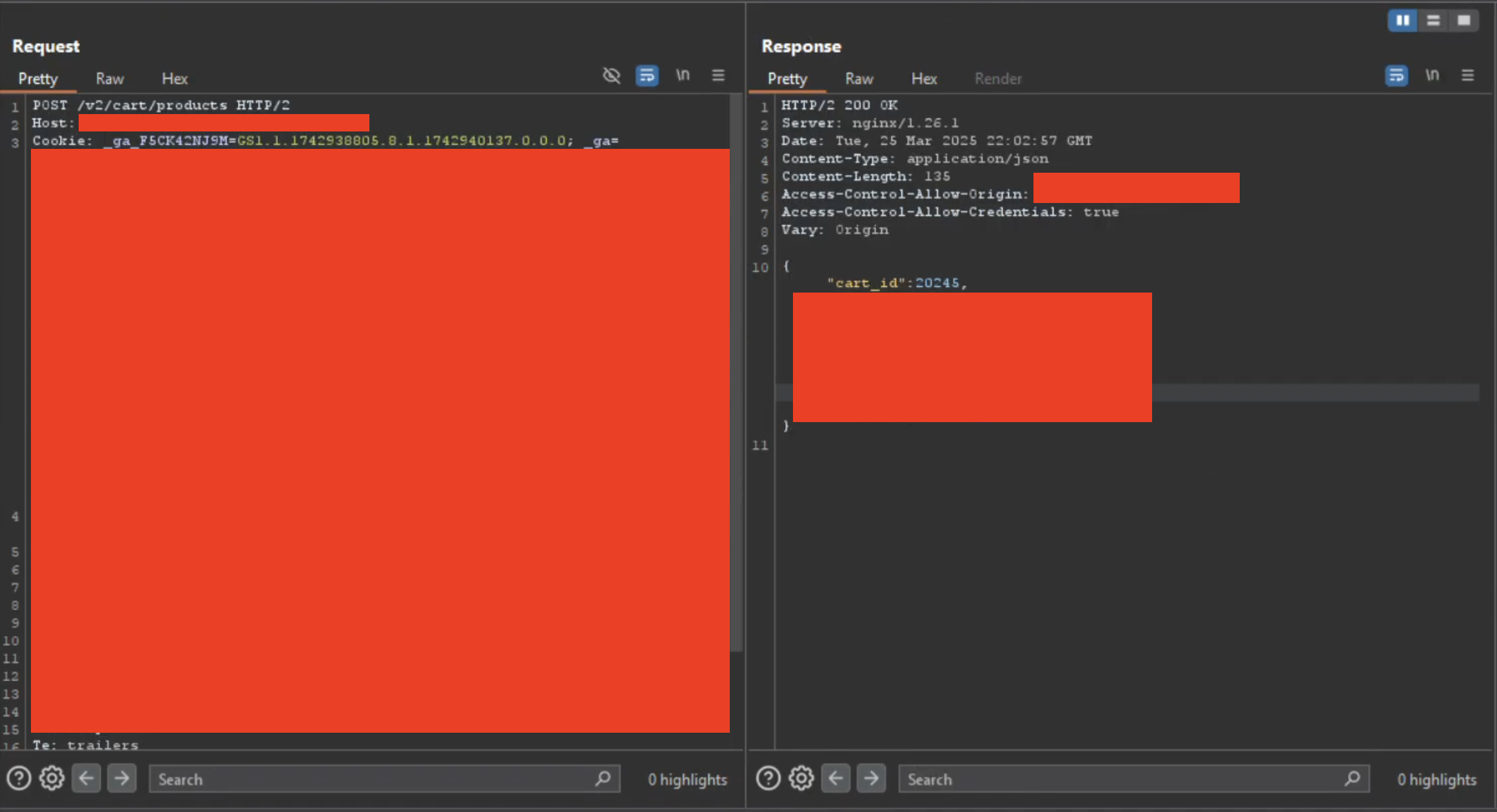Screen dimensions: 1497x812
Task: Open Response panel hamburger options menu
Action: tap(1468, 75)
